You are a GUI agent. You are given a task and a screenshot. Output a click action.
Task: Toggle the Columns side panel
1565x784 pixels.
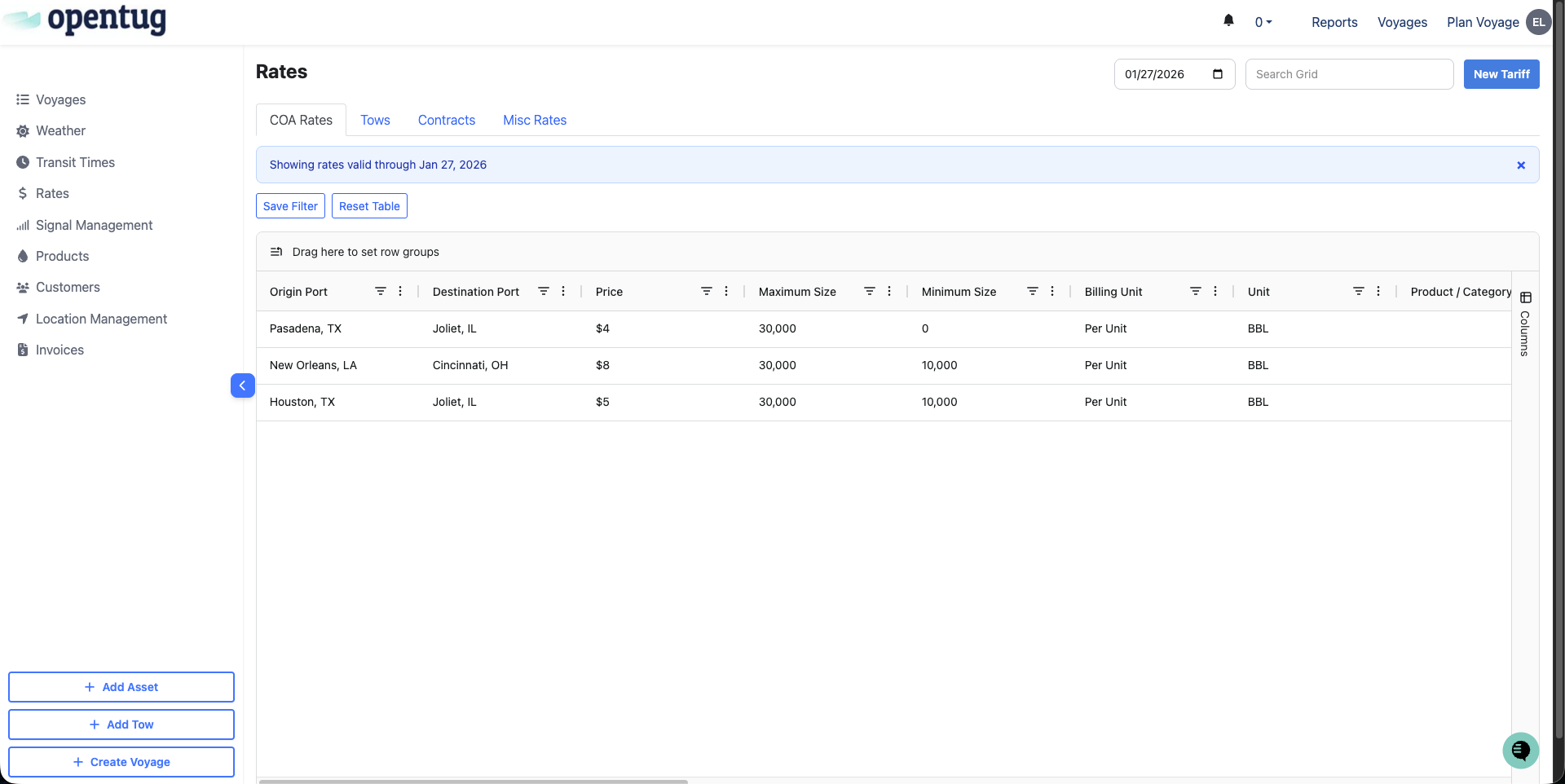point(1525,324)
